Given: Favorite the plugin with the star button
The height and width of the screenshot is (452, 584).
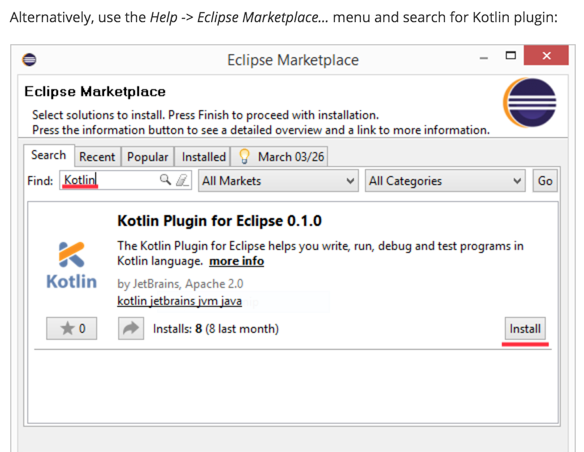Looking at the screenshot, I should 72,328.
